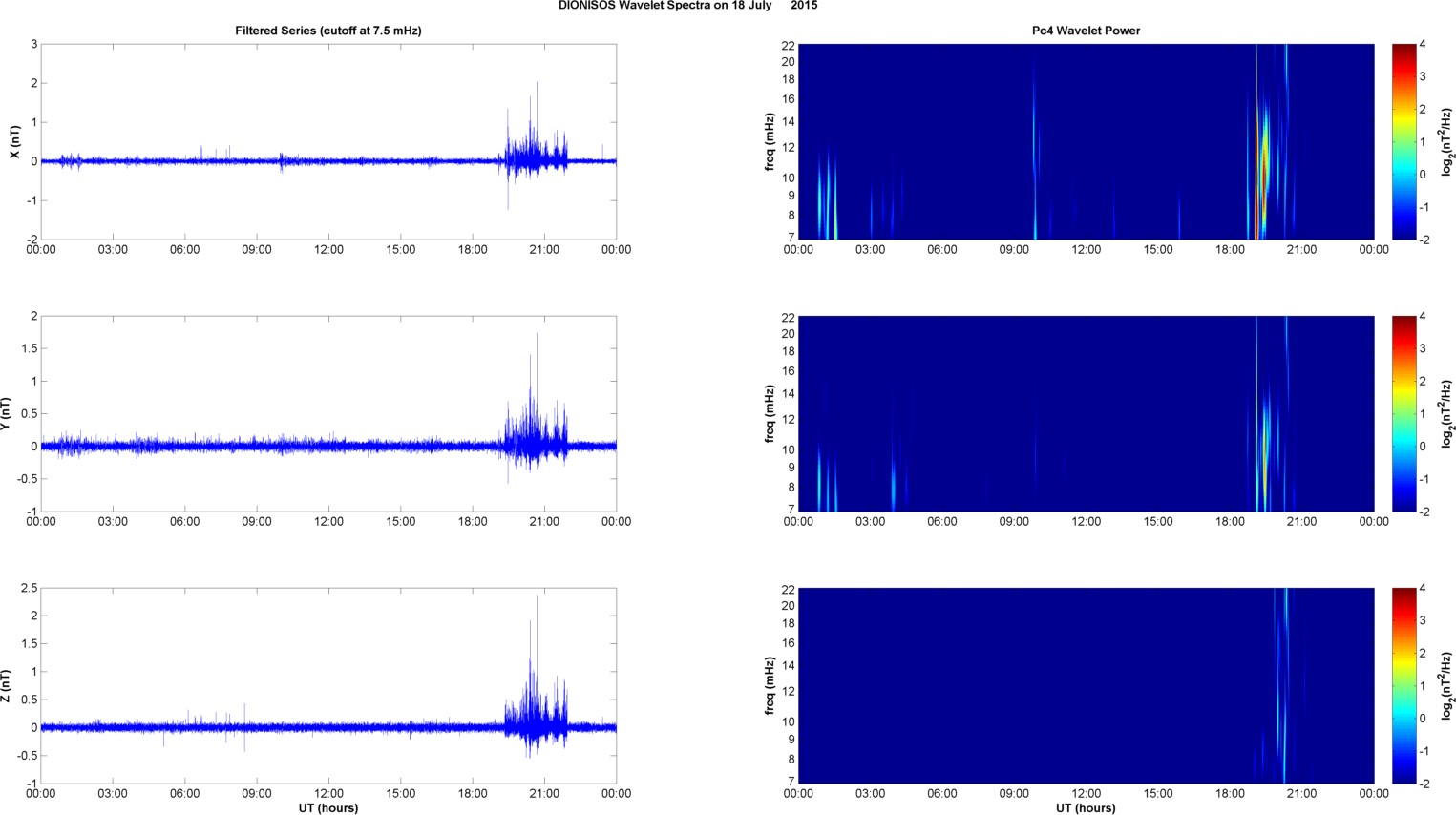Click the red power peak in the top spectrogram
Screen dimensions: 1456x815
click(x=1262, y=177)
